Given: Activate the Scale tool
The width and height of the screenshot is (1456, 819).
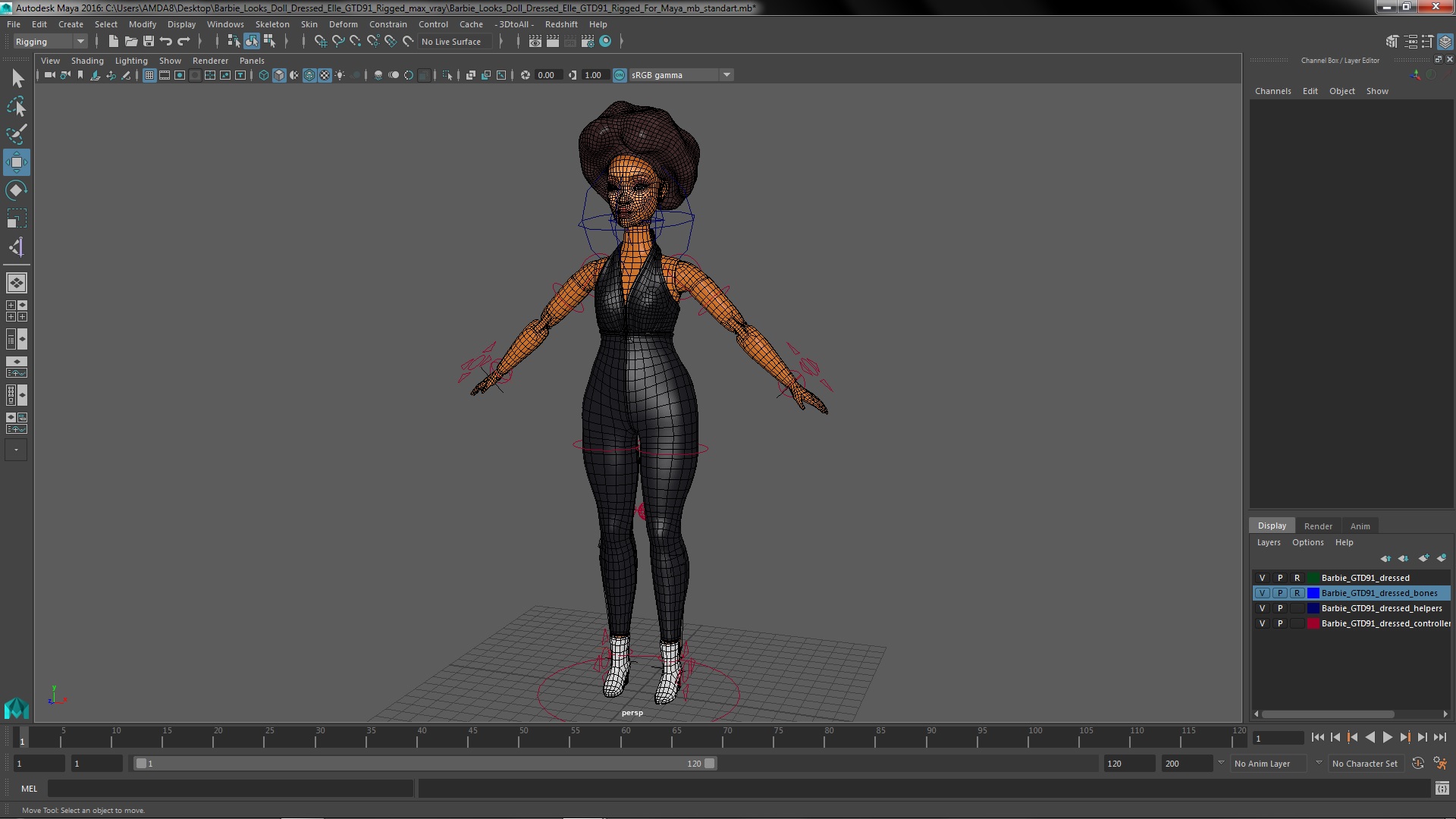Looking at the screenshot, I should click(x=17, y=218).
